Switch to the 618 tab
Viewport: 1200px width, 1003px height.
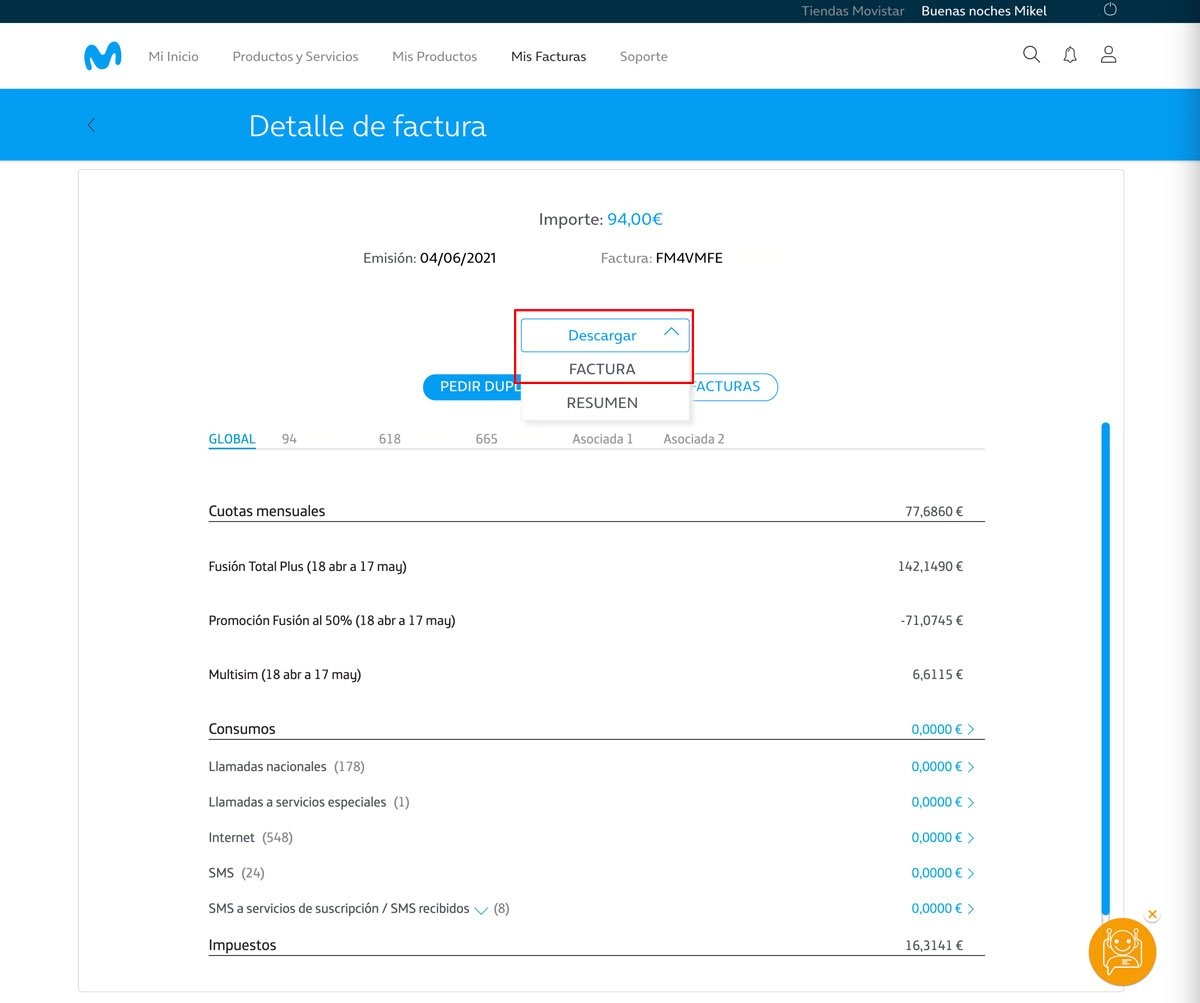(389, 439)
